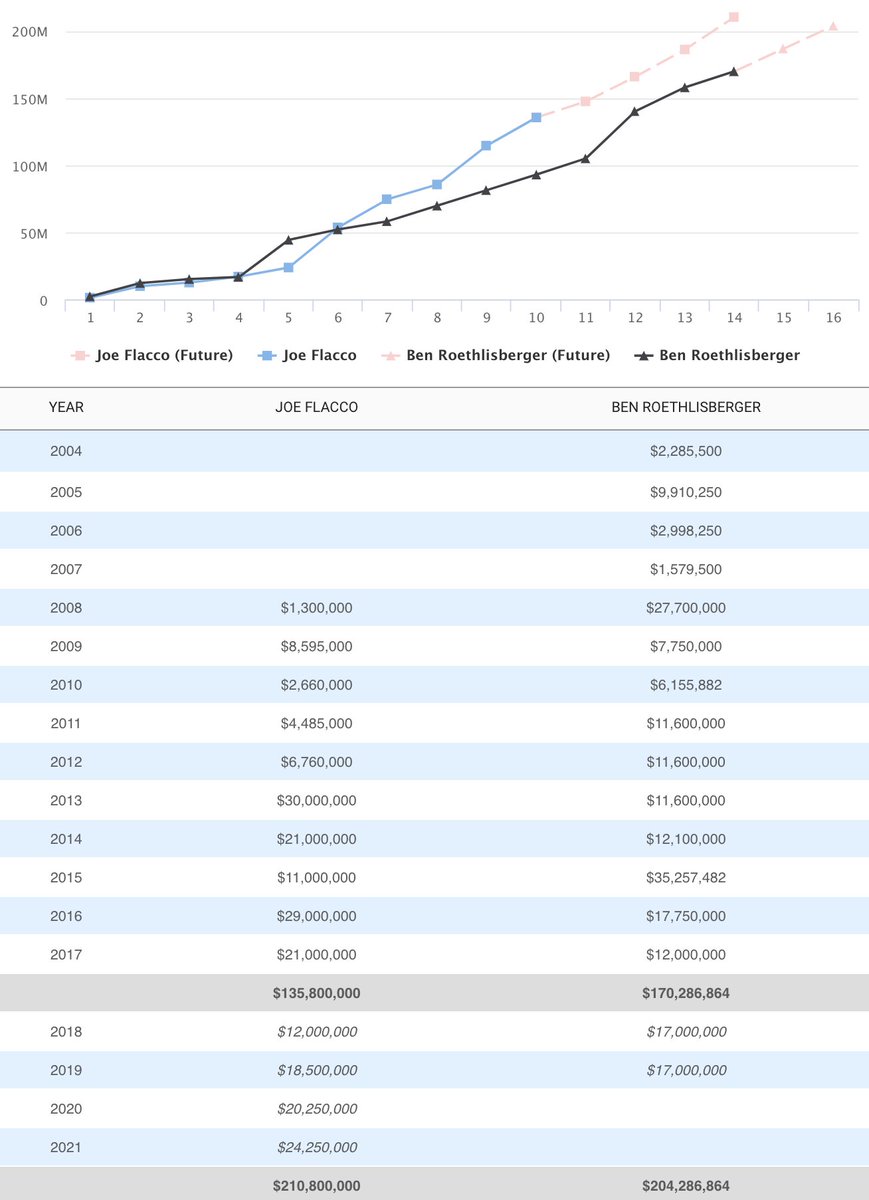869x1200 pixels.
Task: Select the $30,000,000 cell
Action: point(316,801)
